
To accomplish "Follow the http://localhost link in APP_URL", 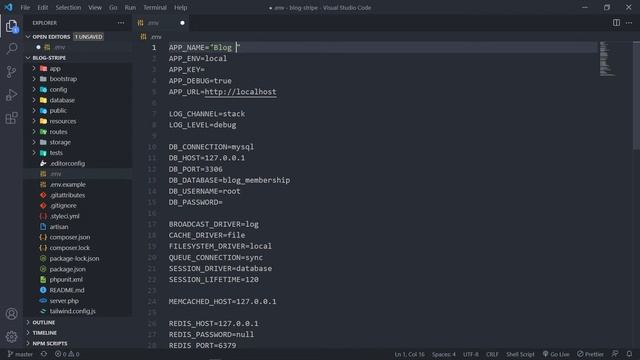I will (240, 92).
